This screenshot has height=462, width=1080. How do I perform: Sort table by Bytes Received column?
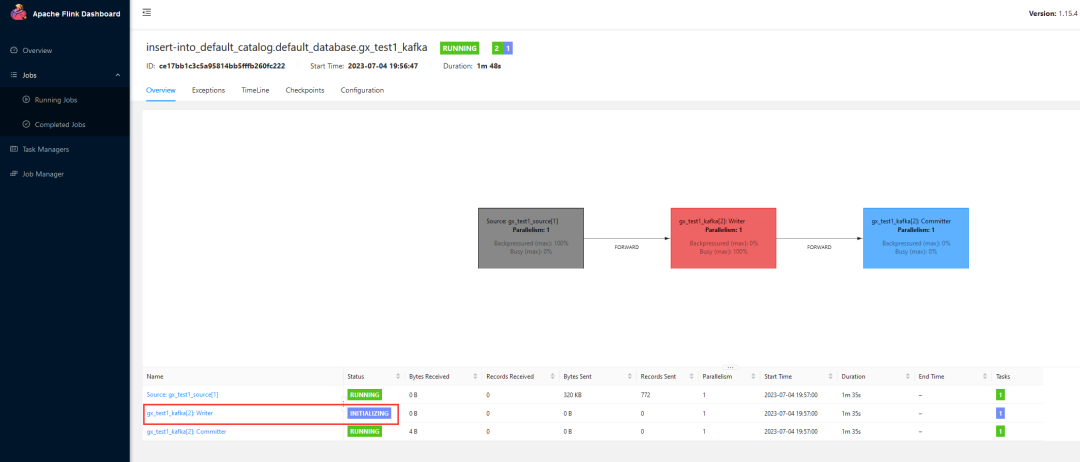[475, 377]
